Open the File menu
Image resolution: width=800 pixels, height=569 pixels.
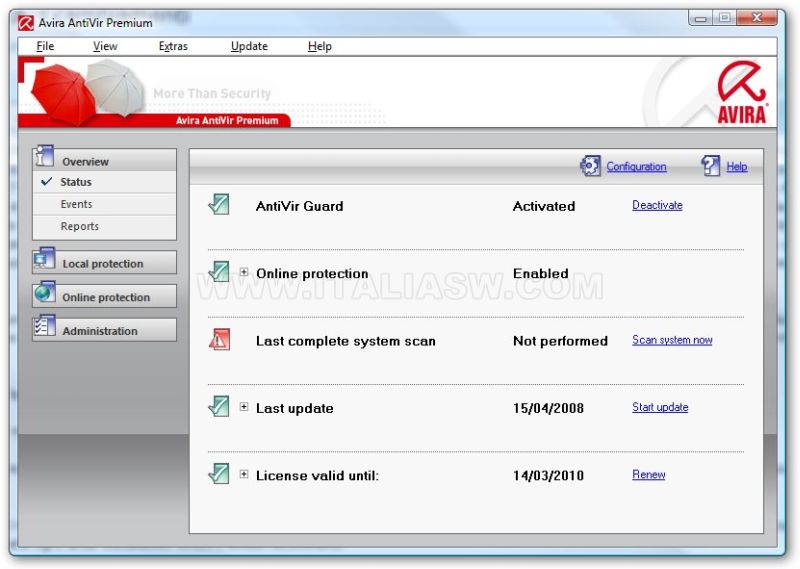tap(45, 46)
